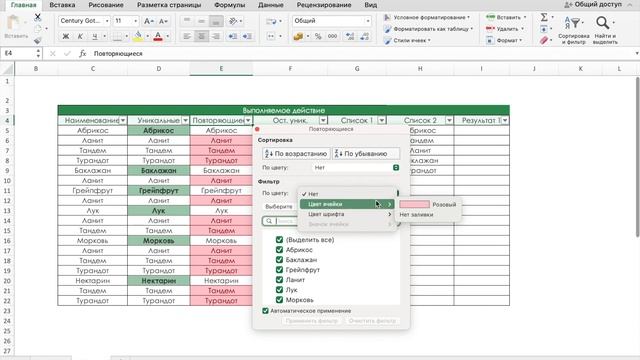Apply yellow fill color bucket
This screenshot has width=640, height=360.
click(x=138, y=36)
